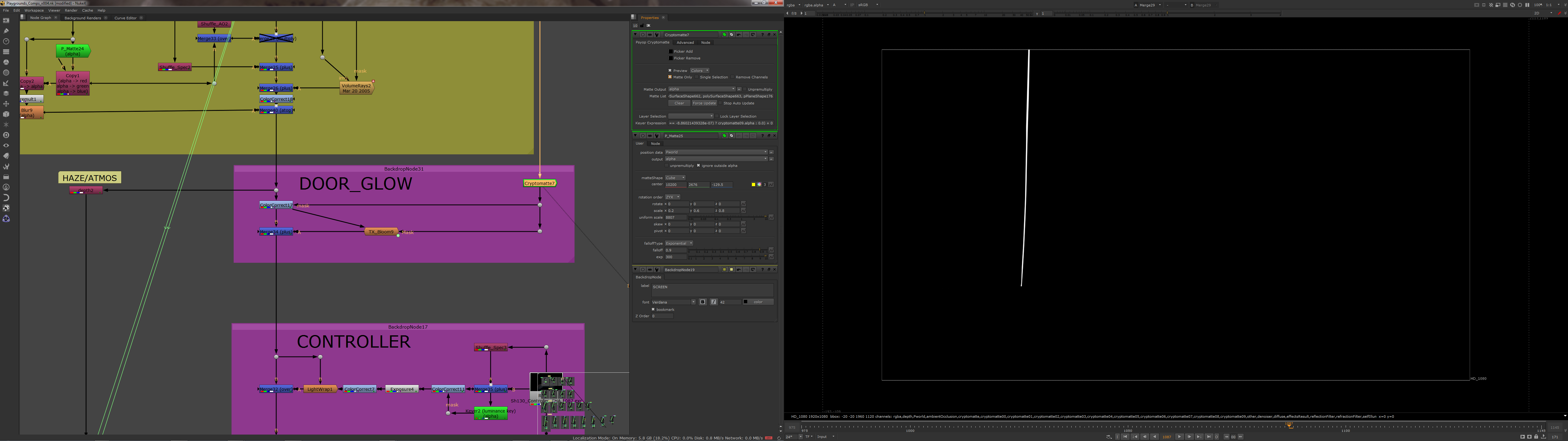This screenshot has width=1568, height=441.
Task: Jump to the last frame button
Action: click(1208, 437)
